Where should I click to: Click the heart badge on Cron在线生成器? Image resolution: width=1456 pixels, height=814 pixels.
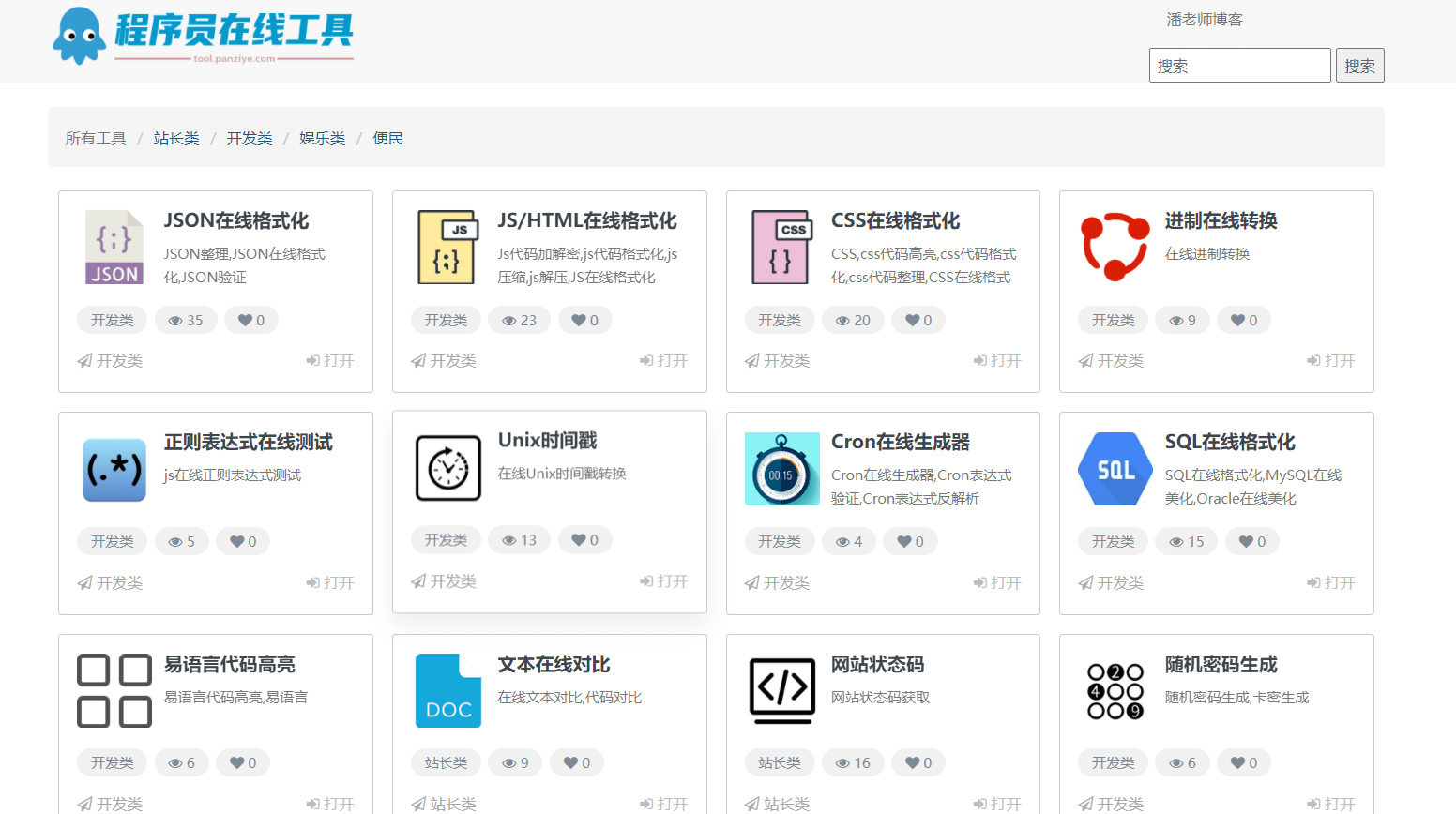910,541
